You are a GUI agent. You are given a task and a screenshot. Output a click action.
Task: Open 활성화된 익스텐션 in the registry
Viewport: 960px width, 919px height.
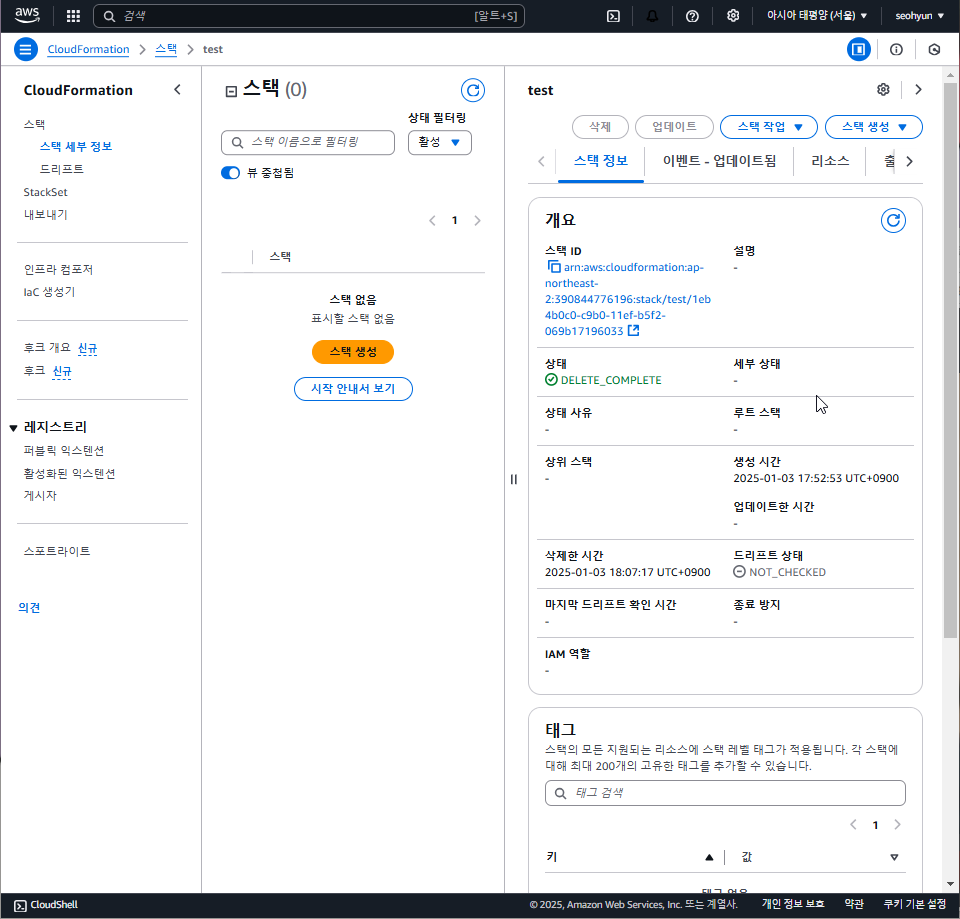(69, 473)
